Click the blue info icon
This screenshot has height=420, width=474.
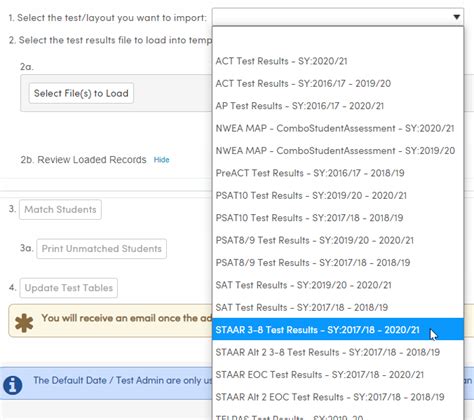coord(13,385)
